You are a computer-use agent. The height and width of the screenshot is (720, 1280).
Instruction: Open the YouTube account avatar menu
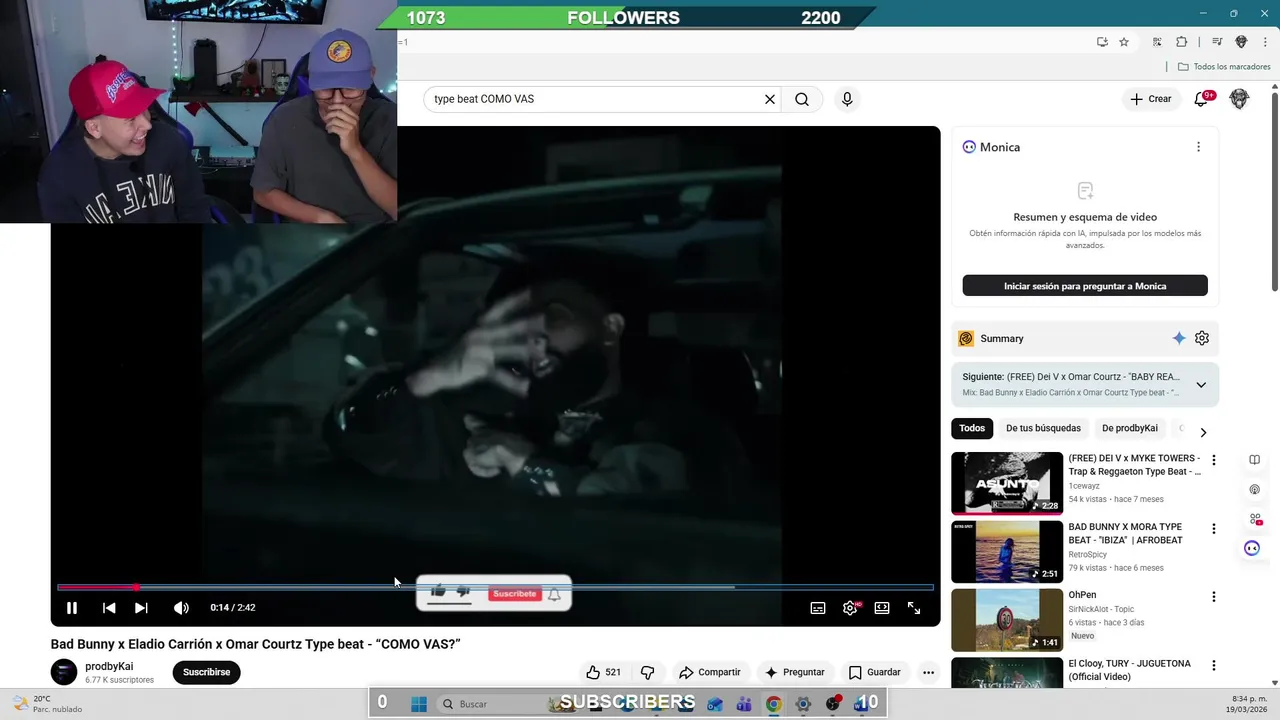1239,99
